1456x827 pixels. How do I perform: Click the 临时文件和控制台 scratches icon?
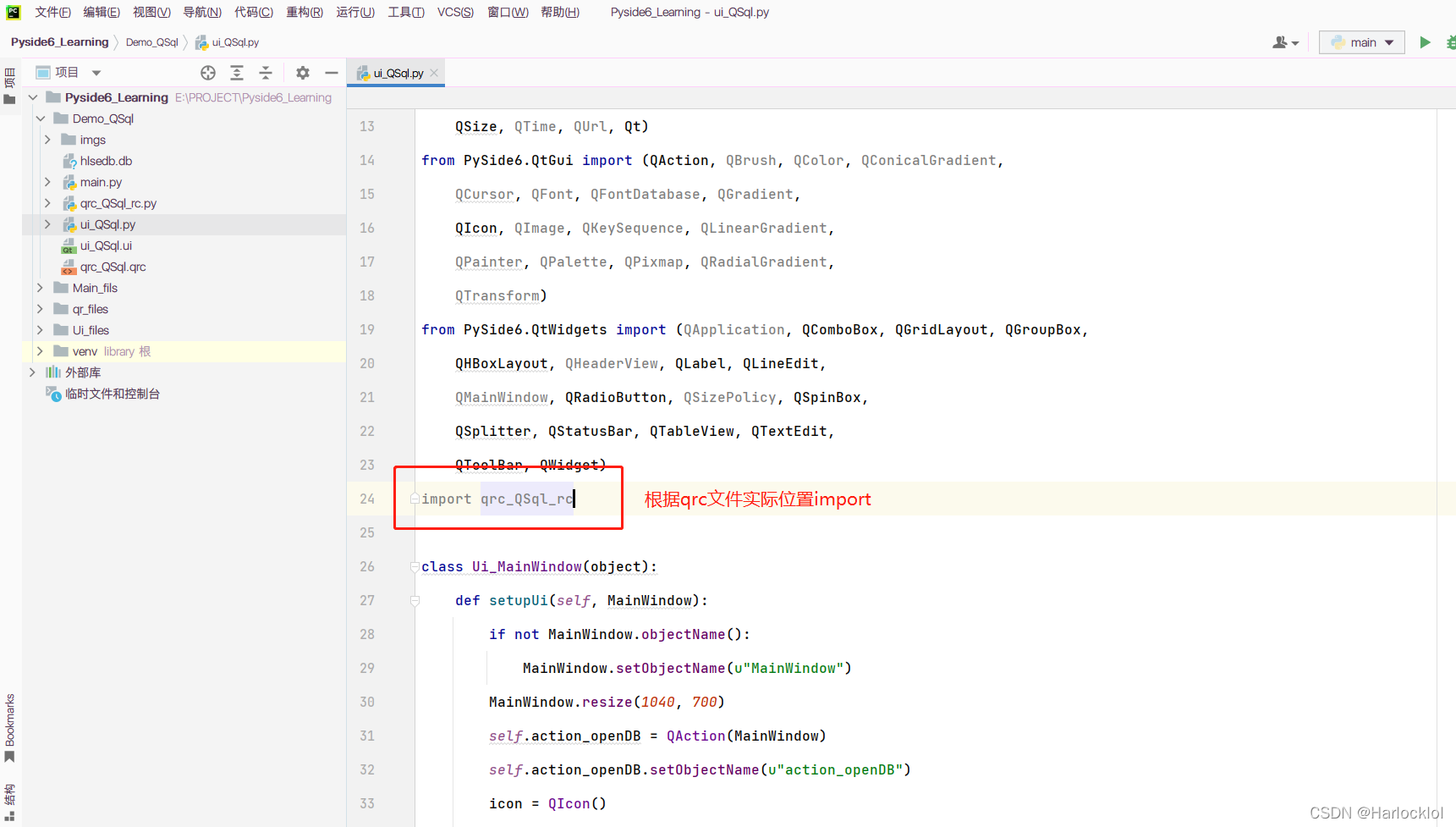(x=53, y=394)
